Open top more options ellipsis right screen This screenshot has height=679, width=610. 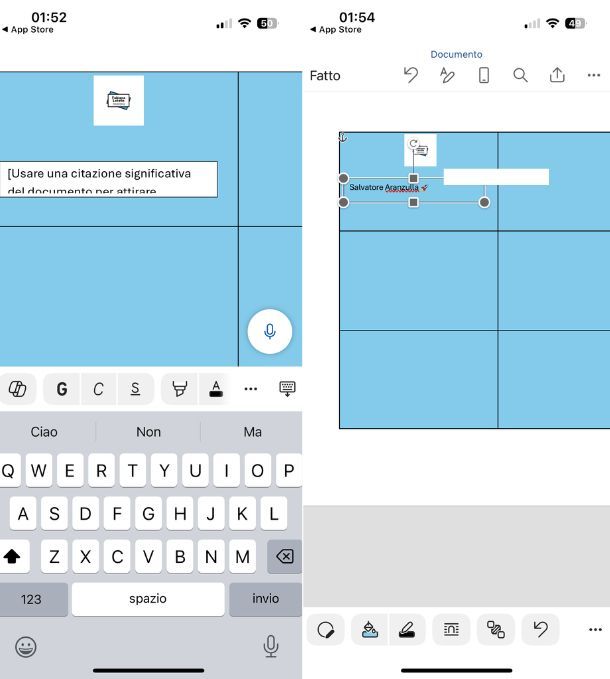pyautogui.click(x=594, y=75)
